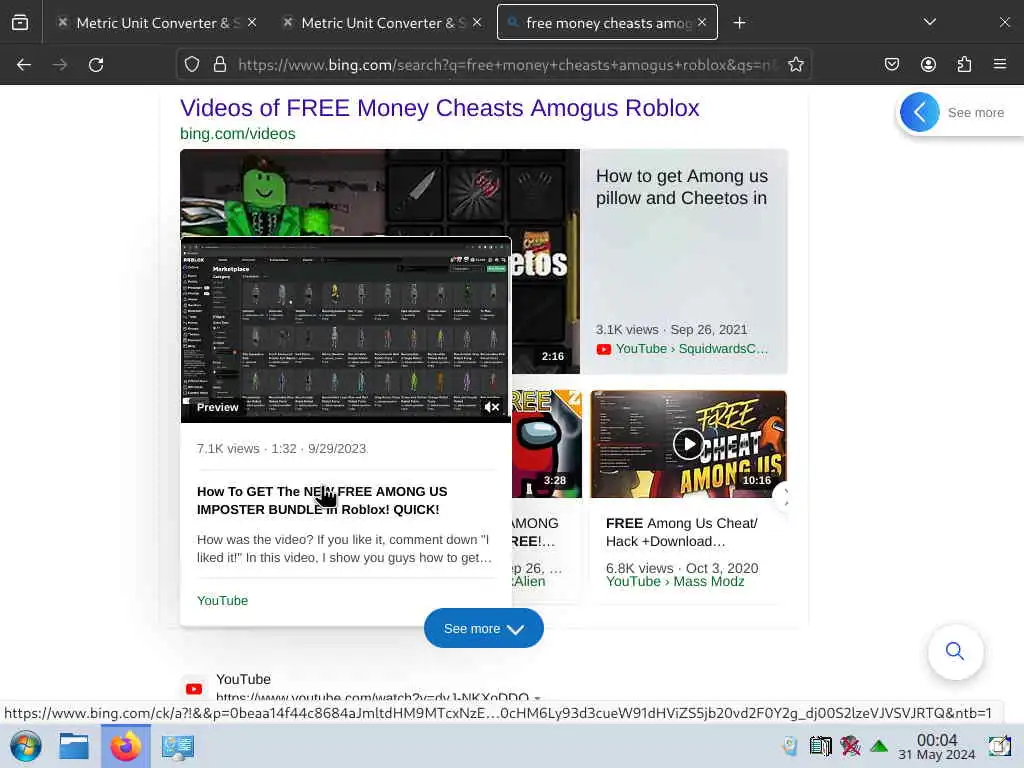Click the green up-arrow tray icon
Viewport: 1024px width, 768px height.
[x=880, y=746]
